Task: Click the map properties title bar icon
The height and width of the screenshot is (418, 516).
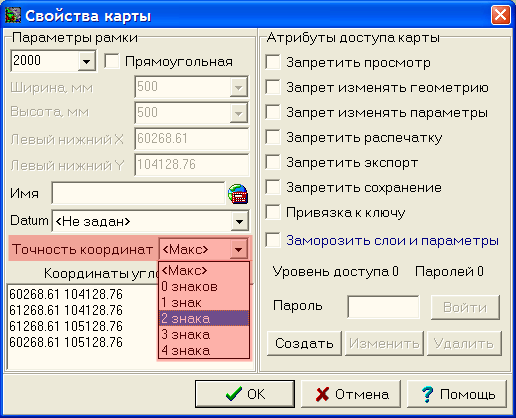Action: [x=13, y=15]
